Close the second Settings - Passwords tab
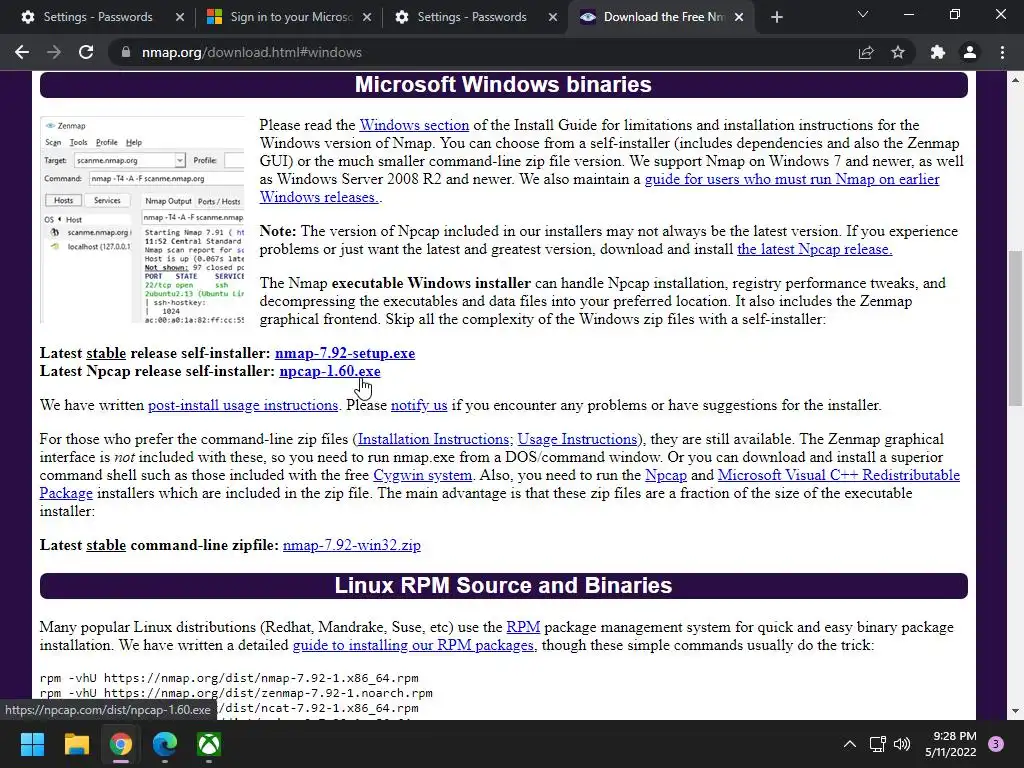The height and width of the screenshot is (768, 1024). point(553,18)
